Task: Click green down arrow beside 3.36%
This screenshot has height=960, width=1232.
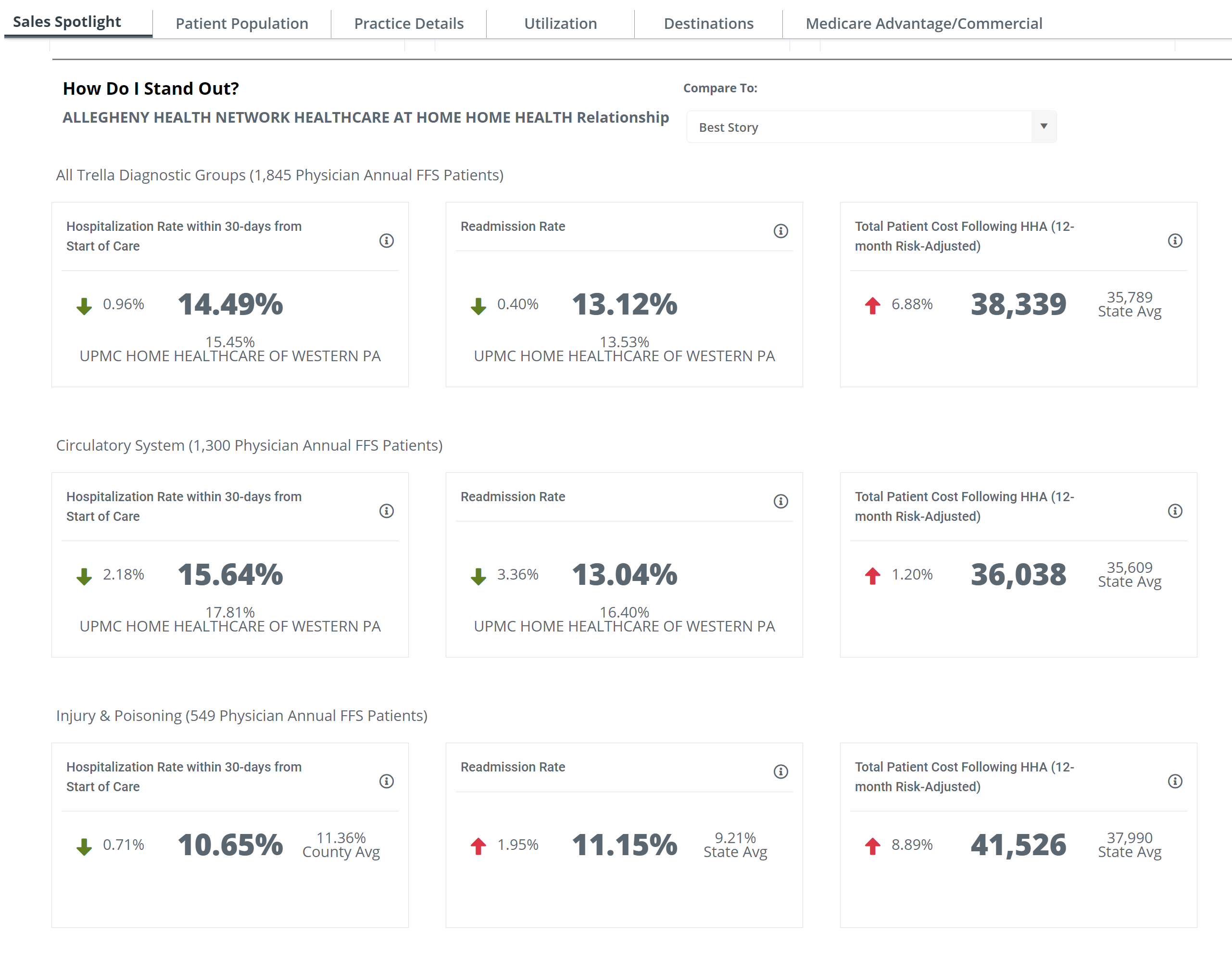Action: point(478,577)
